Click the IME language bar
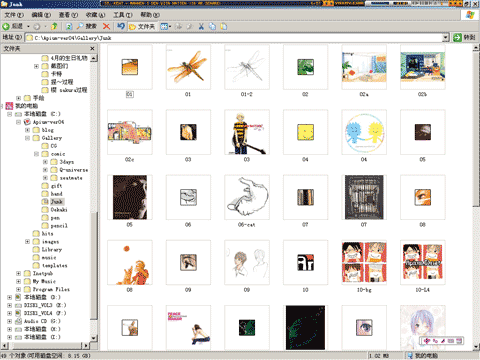The width and height of the screenshot is (480, 360). pos(442,341)
